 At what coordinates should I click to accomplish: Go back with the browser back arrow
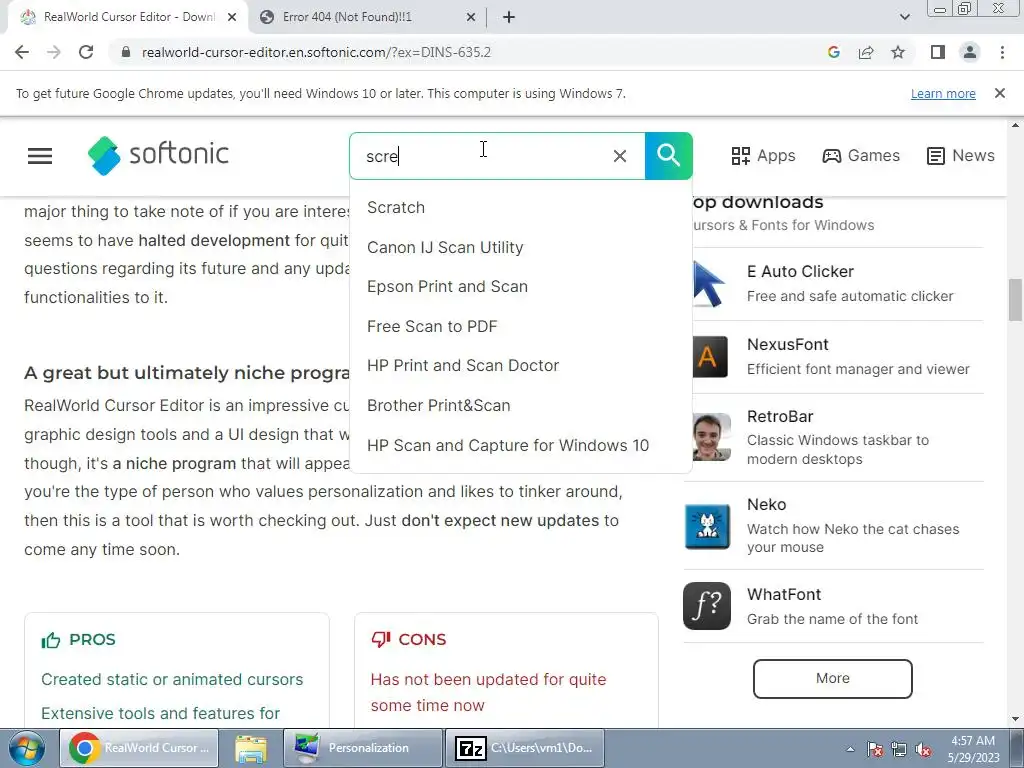click(x=22, y=52)
